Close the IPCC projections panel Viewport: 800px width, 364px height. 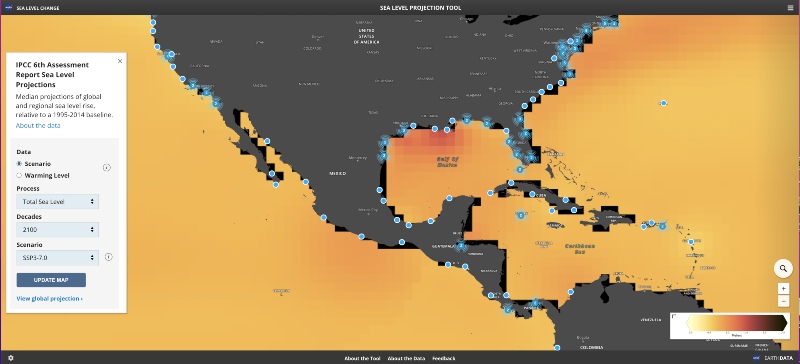120,61
